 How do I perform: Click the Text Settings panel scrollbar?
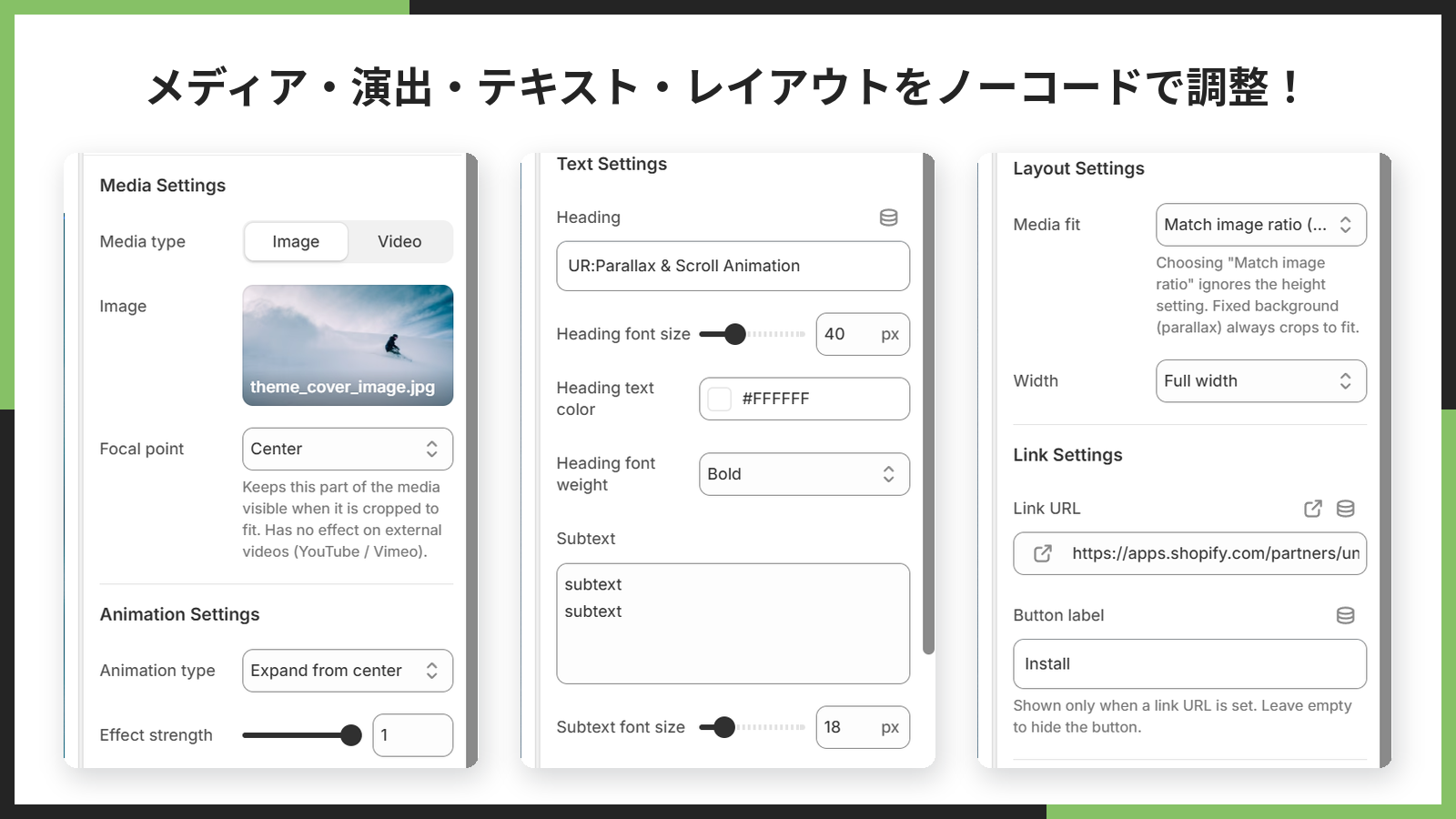coord(928,404)
